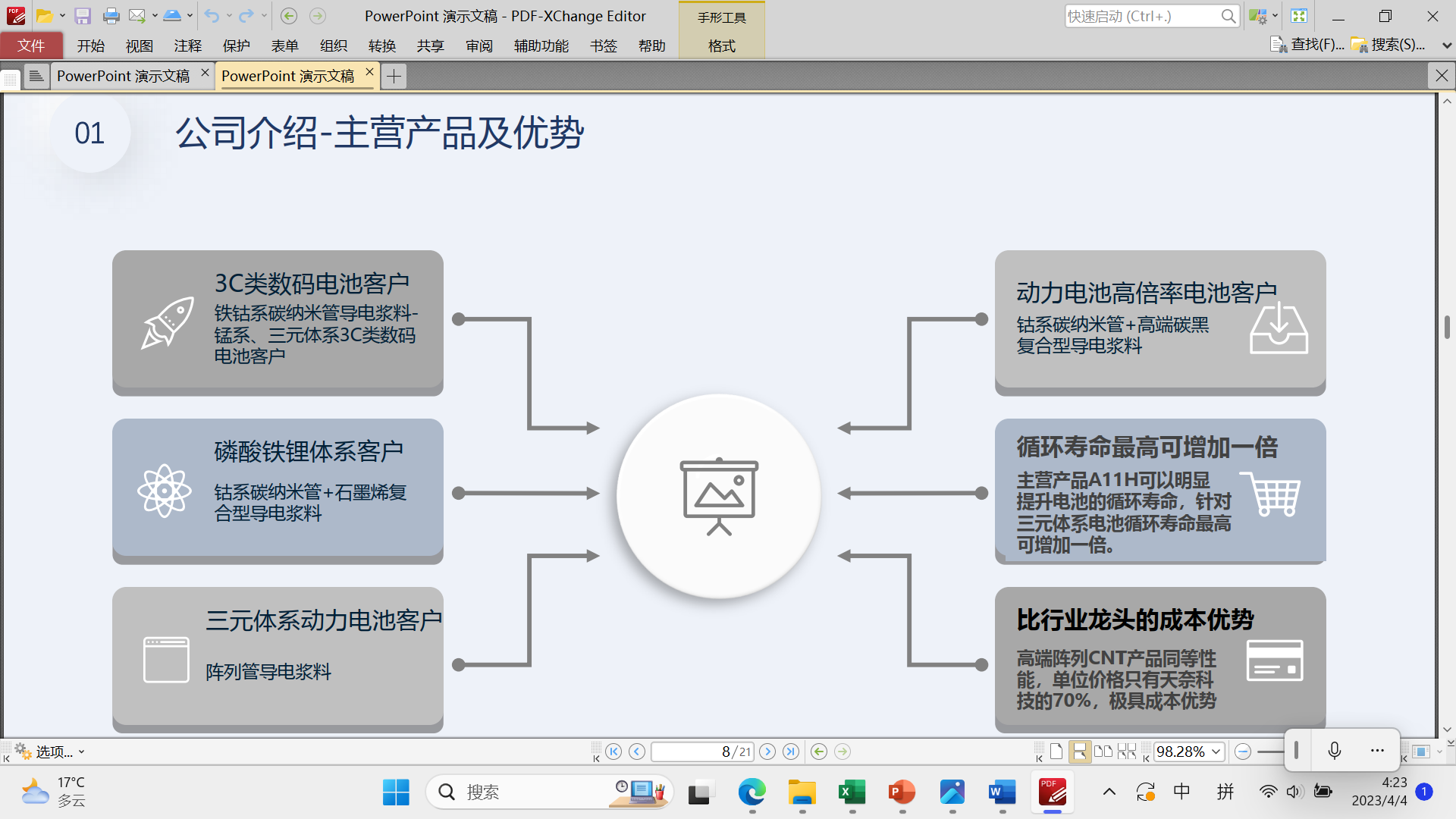Go to first page button
This screenshot has height=819, width=1456.
[x=613, y=752]
